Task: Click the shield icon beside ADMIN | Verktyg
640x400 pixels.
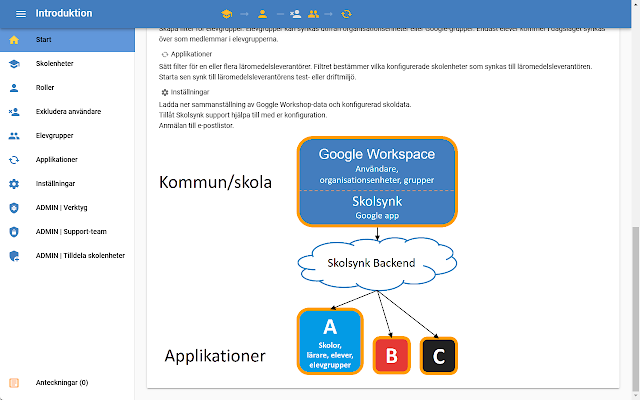Action: [14, 208]
